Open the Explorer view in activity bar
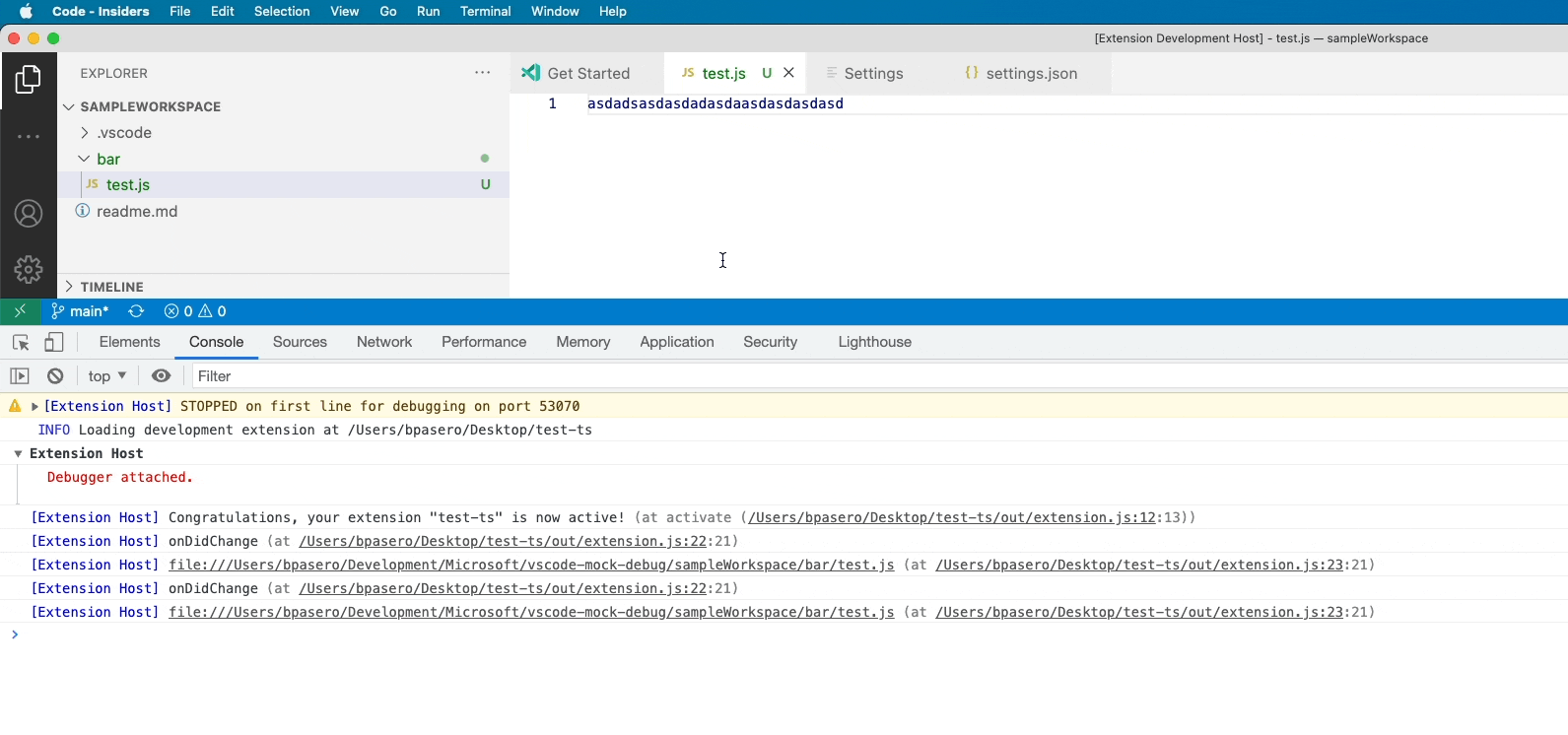Image resolution: width=1568 pixels, height=735 pixels. [x=29, y=79]
